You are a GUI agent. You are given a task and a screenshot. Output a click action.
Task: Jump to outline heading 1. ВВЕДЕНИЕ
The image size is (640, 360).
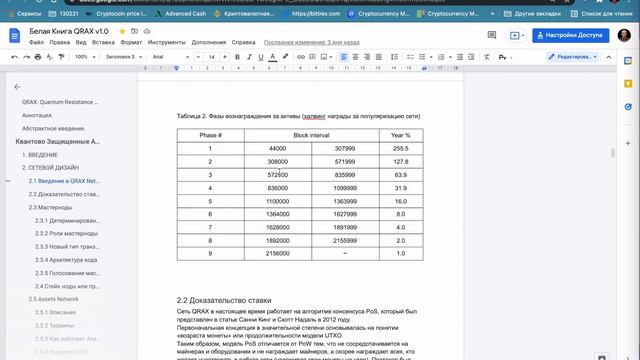40,155
